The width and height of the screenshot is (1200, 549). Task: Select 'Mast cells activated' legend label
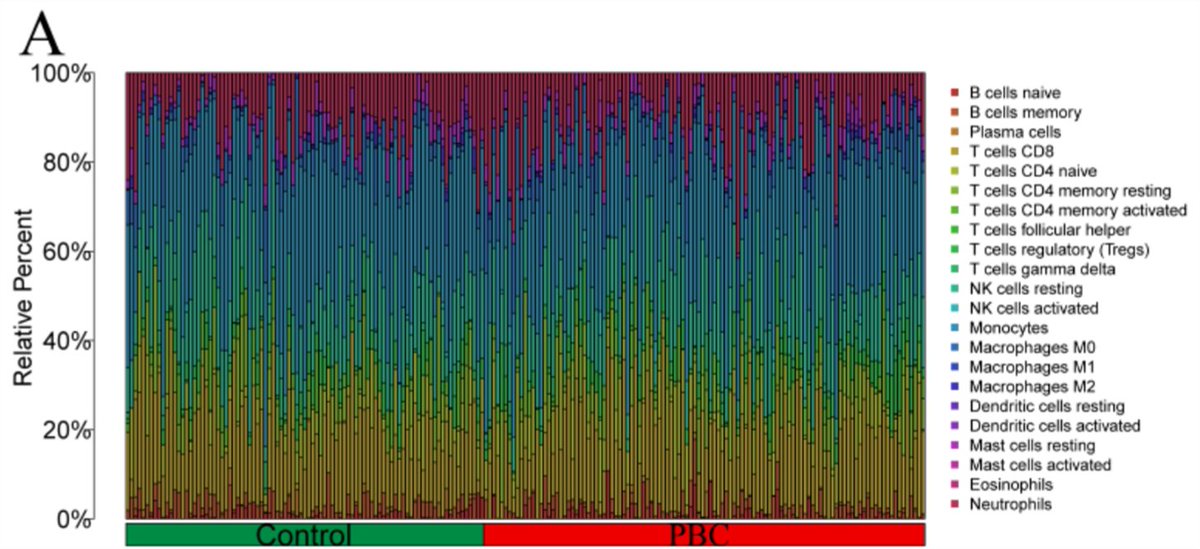point(1041,465)
